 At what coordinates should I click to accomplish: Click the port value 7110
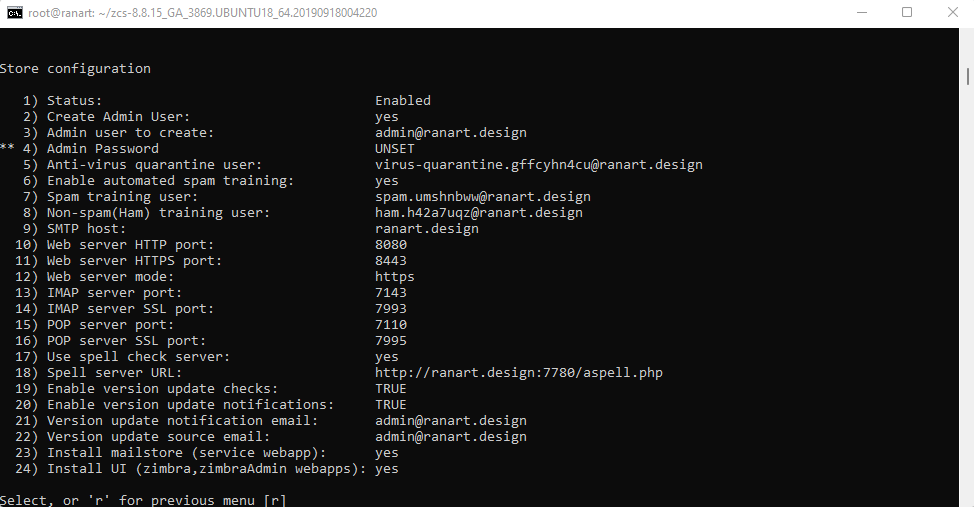point(391,325)
